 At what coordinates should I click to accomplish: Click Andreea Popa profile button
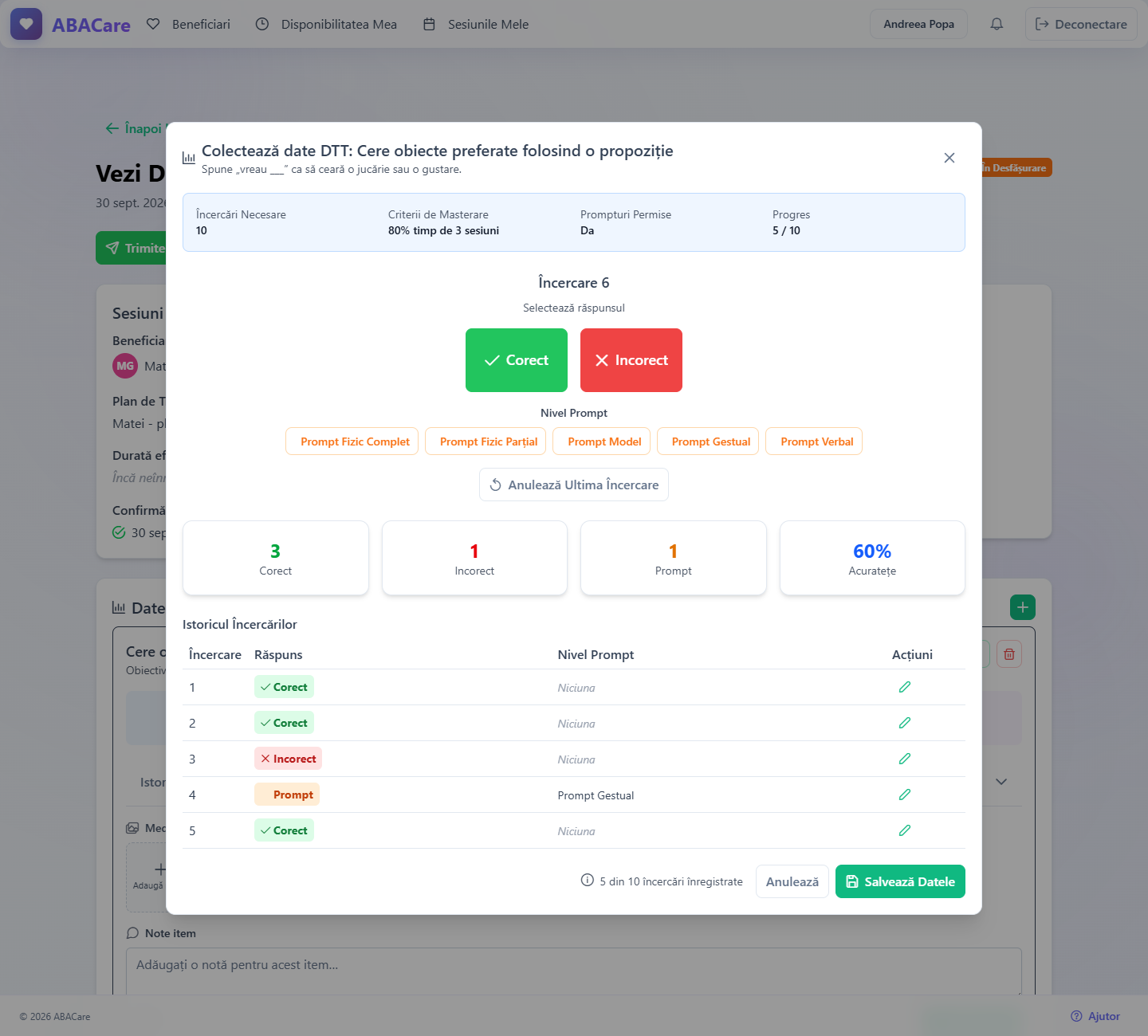coord(918,24)
